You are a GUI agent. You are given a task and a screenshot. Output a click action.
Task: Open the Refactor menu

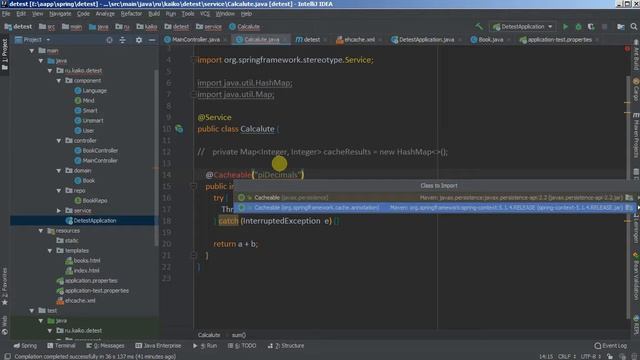click(x=131, y=14)
